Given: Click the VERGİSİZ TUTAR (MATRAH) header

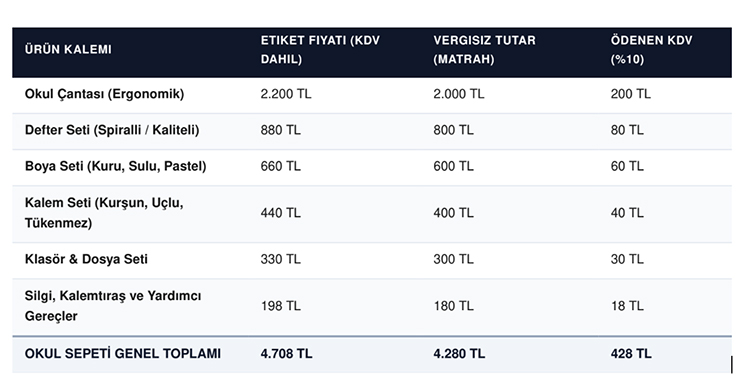Looking at the screenshot, I should coord(484,50).
